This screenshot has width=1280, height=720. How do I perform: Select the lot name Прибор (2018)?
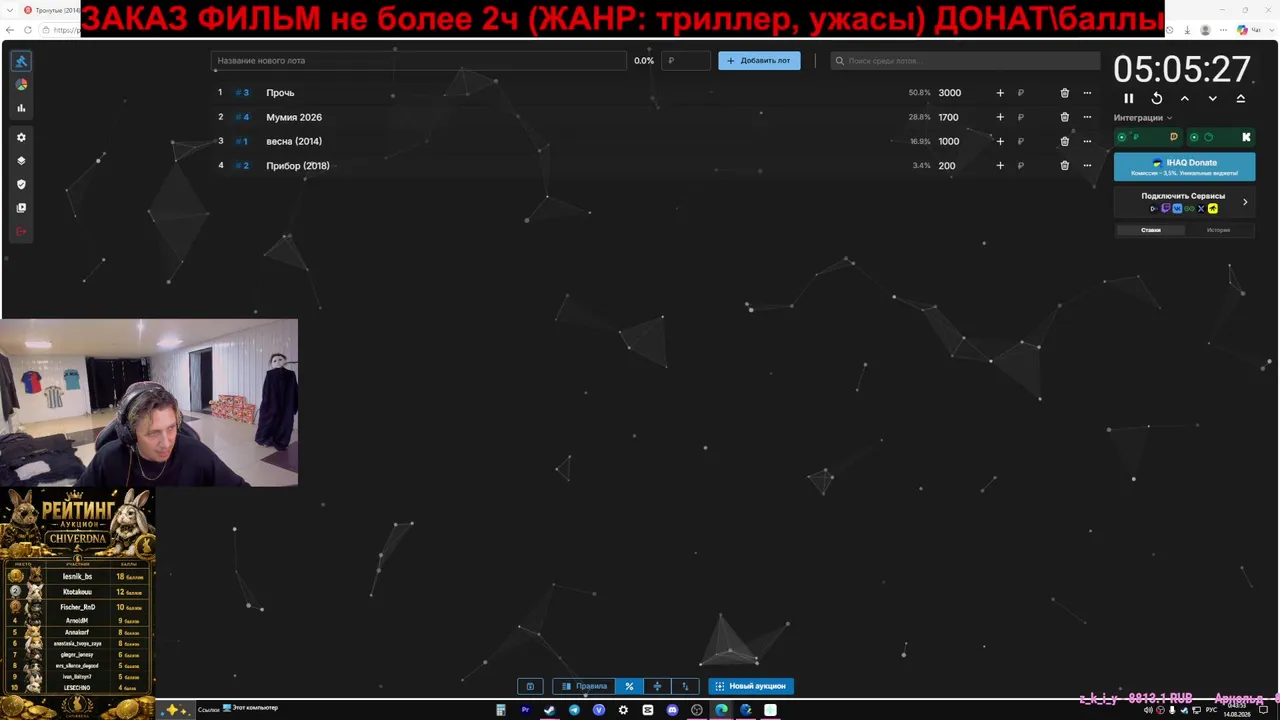(x=298, y=166)
